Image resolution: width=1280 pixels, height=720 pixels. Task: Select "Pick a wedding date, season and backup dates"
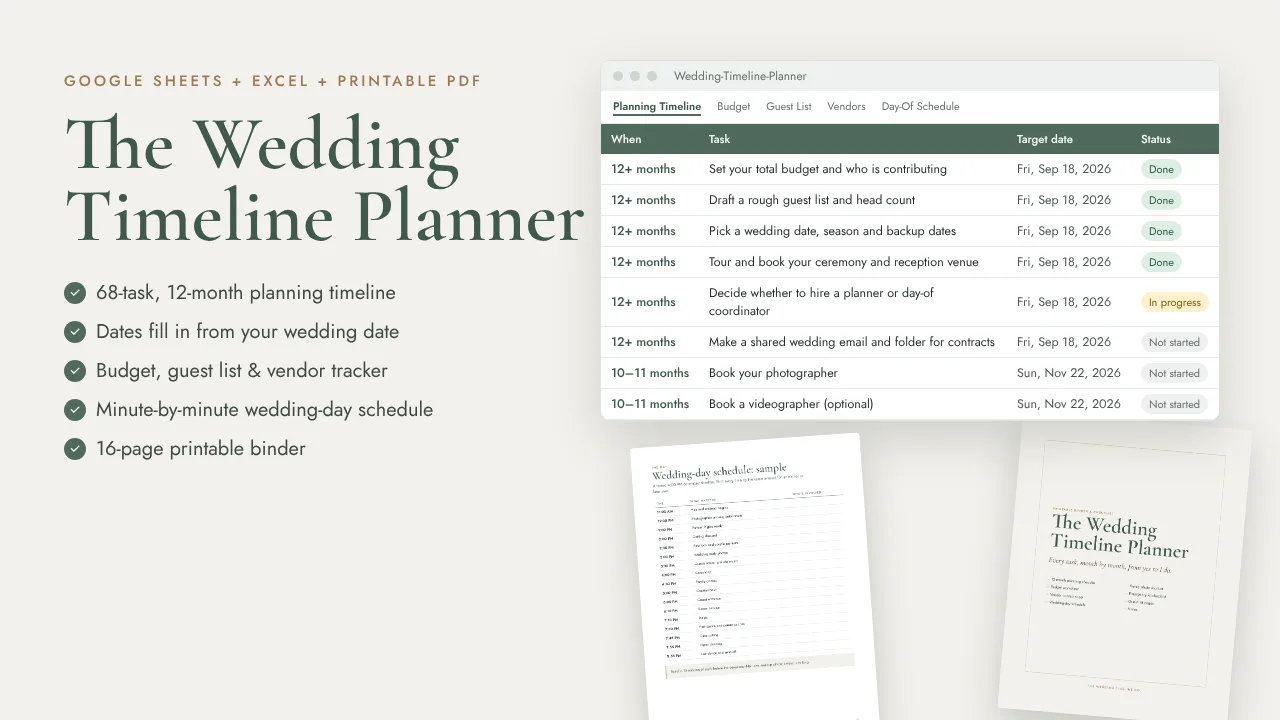click(x=832, y=231)
